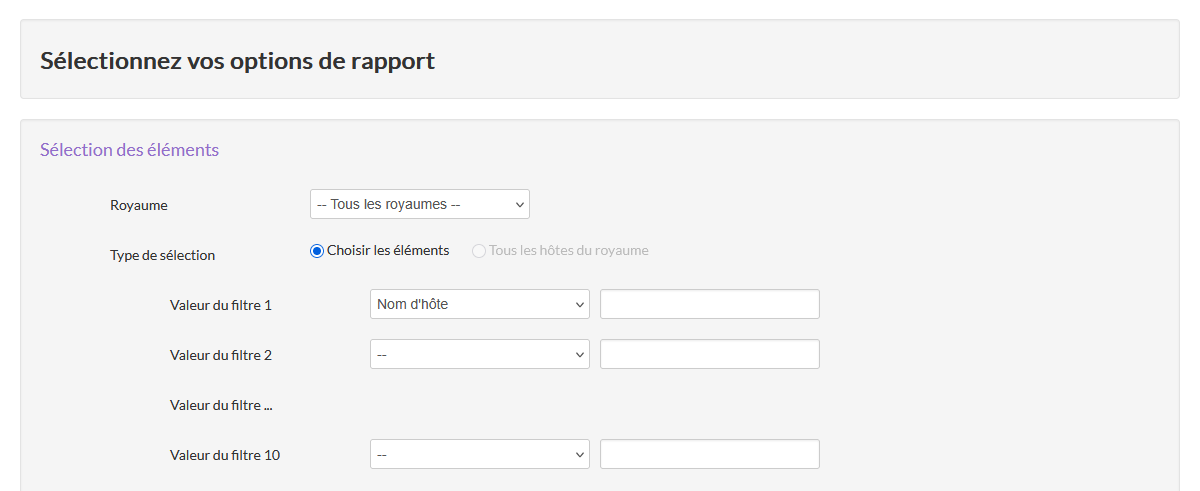Click the chevron arrow on the Royaume selector
This screenshot has width=1200, height=491.
tap(519, 204)
